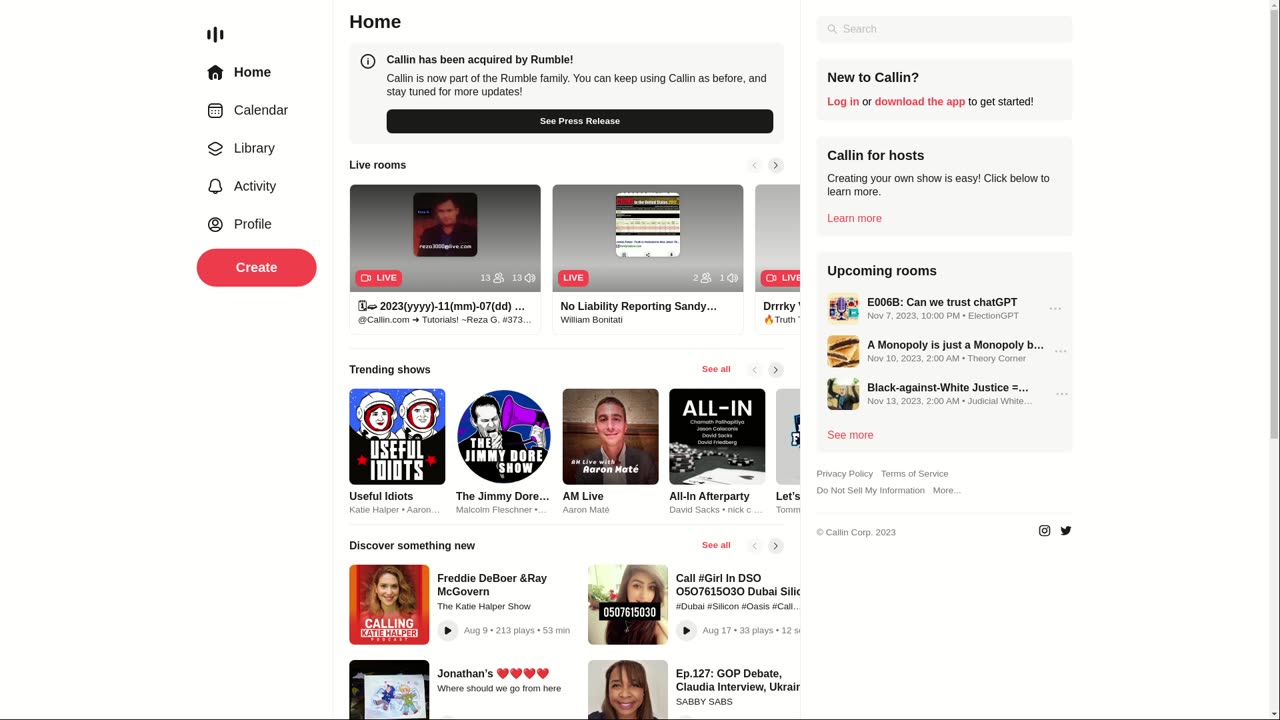Open the Jonathan's hearts episode title

click(x=493, y=674)
